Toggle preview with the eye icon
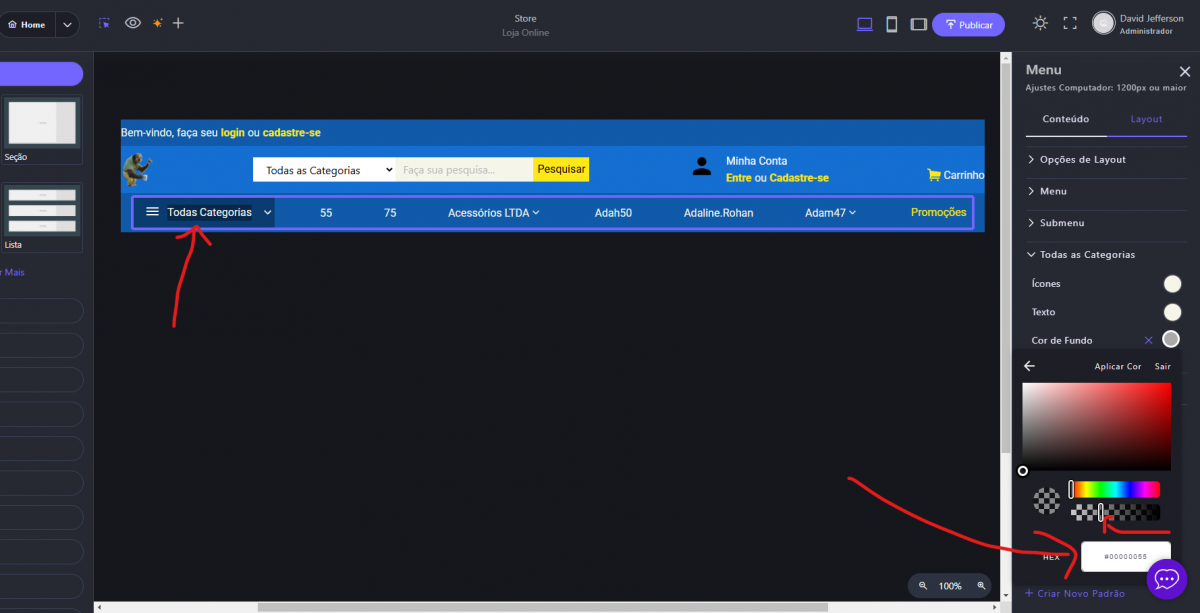Viewport: 1200px width, 613px height. point(132,23)
